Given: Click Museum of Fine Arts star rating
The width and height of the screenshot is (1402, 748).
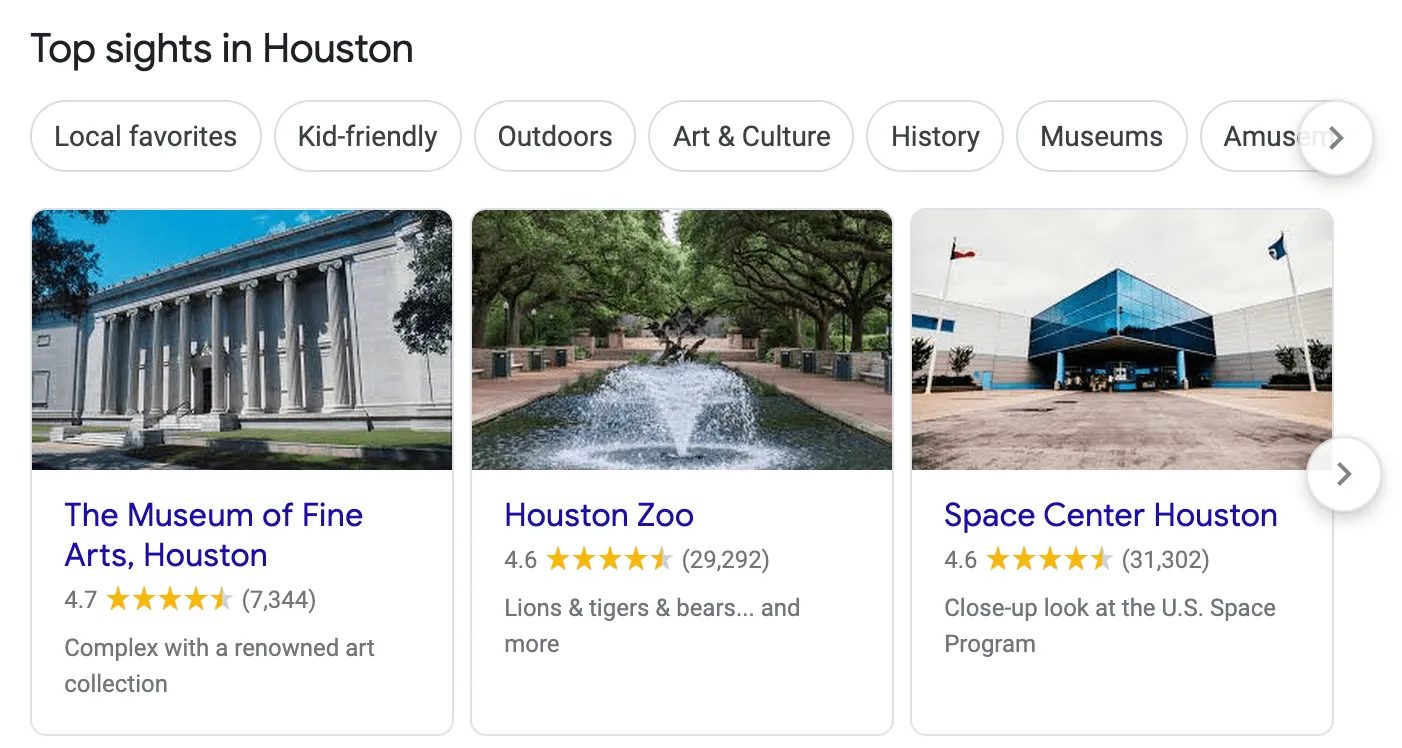Looking at the screenshot, I should tap(170, 600).
